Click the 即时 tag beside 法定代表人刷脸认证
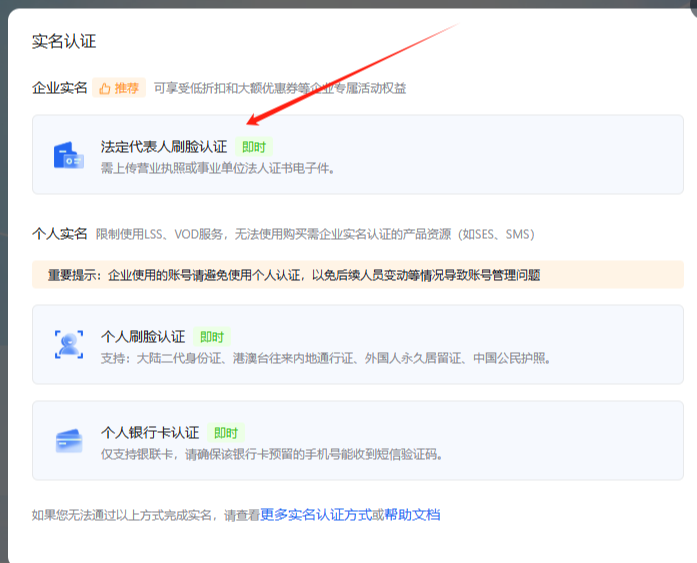This screenshot has width=697, height=563. point(254,147)
